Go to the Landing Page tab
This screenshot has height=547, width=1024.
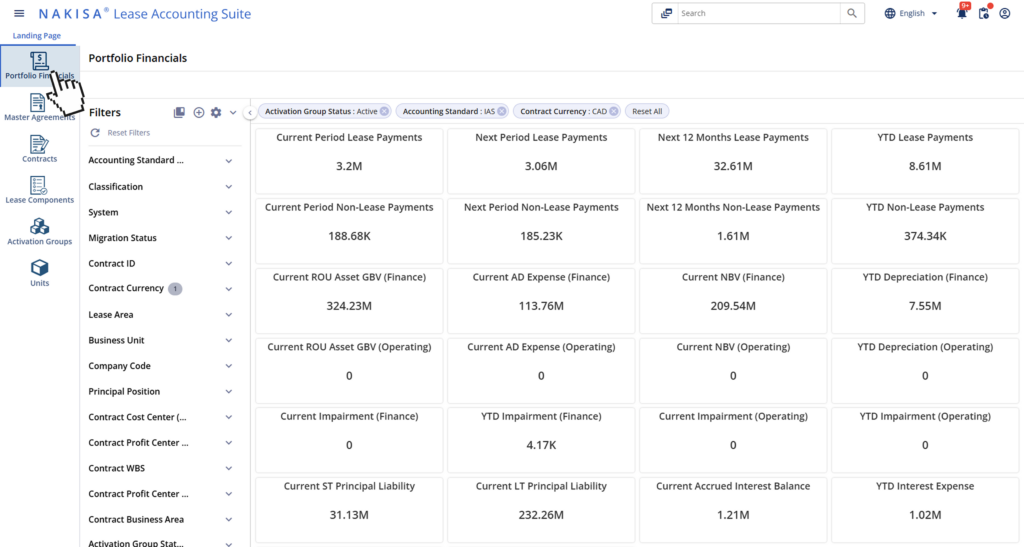coord(37,35)
